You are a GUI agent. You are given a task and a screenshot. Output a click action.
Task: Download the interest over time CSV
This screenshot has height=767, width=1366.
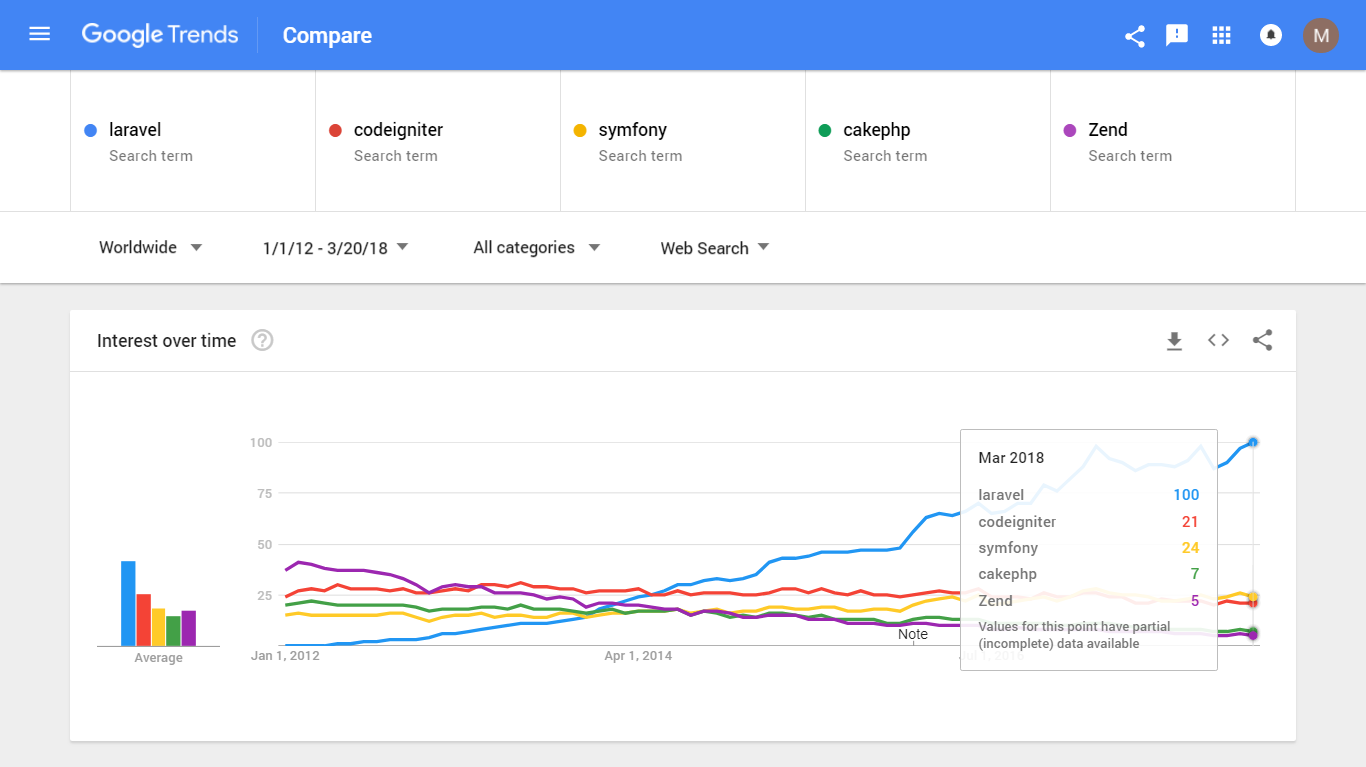pyautogui.click(x=1174, y=341)
